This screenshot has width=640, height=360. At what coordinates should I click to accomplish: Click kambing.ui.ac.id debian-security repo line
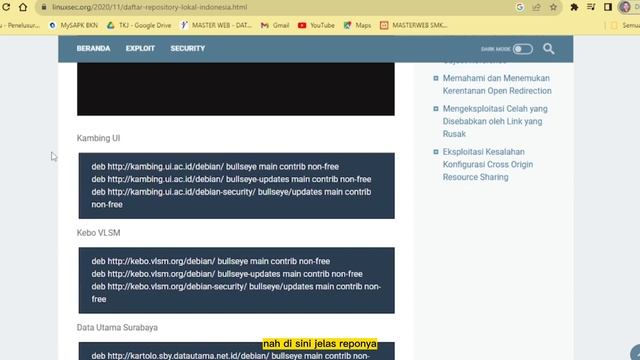click(231, 198)
